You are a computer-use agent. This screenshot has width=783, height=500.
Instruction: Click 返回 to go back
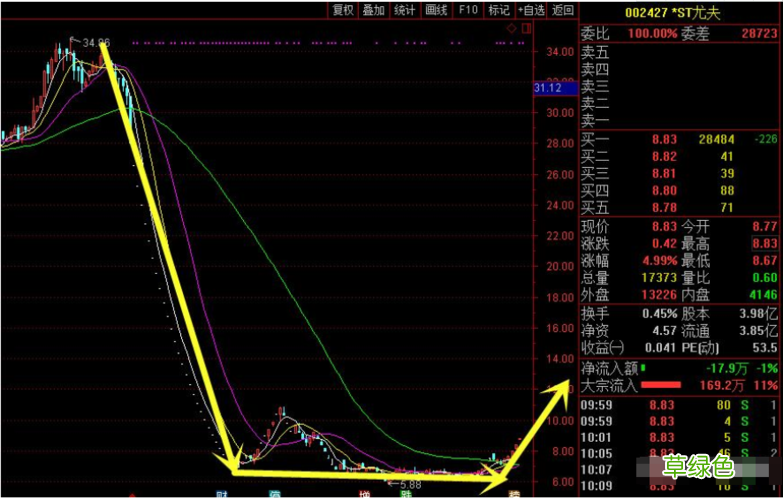[x=563, y=10]
